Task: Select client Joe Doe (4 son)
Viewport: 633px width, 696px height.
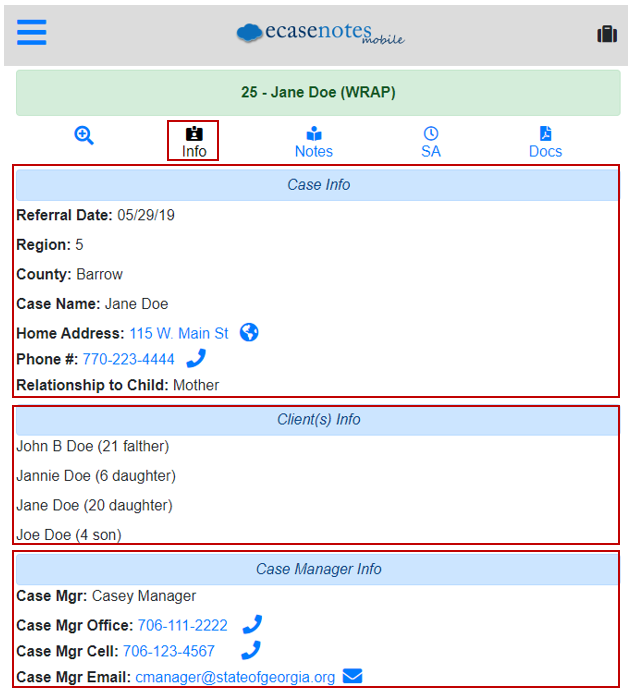Action: 69,535
